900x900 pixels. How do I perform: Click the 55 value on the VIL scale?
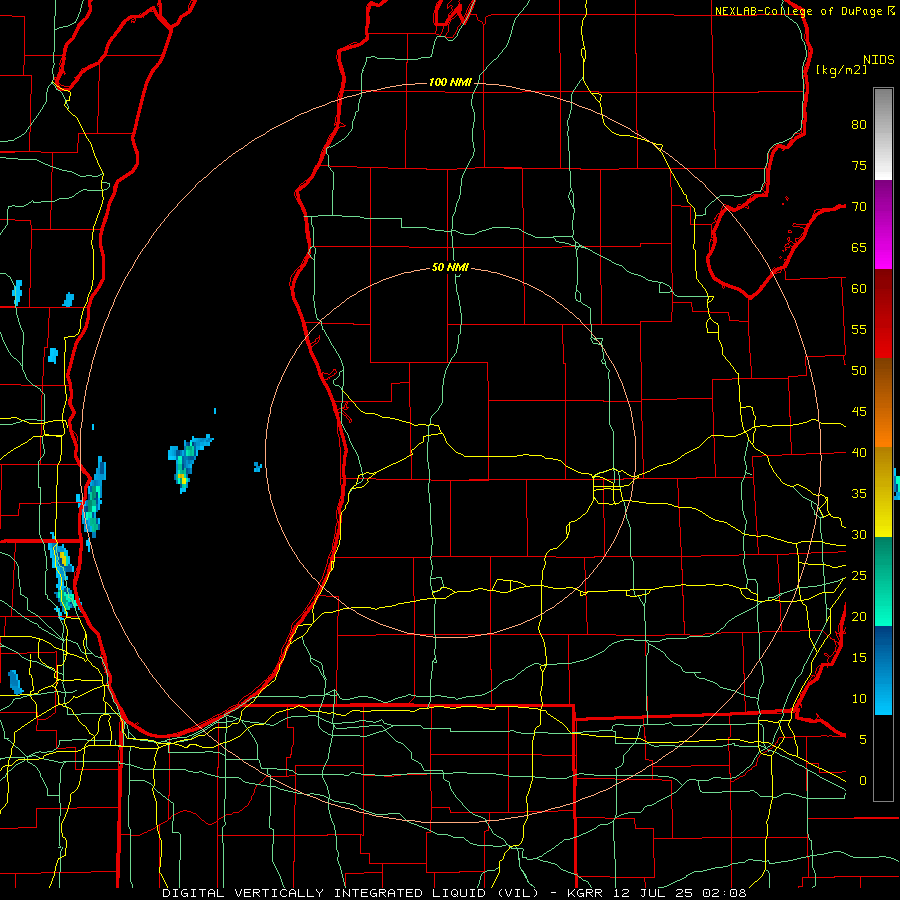(x=859, y=330)
